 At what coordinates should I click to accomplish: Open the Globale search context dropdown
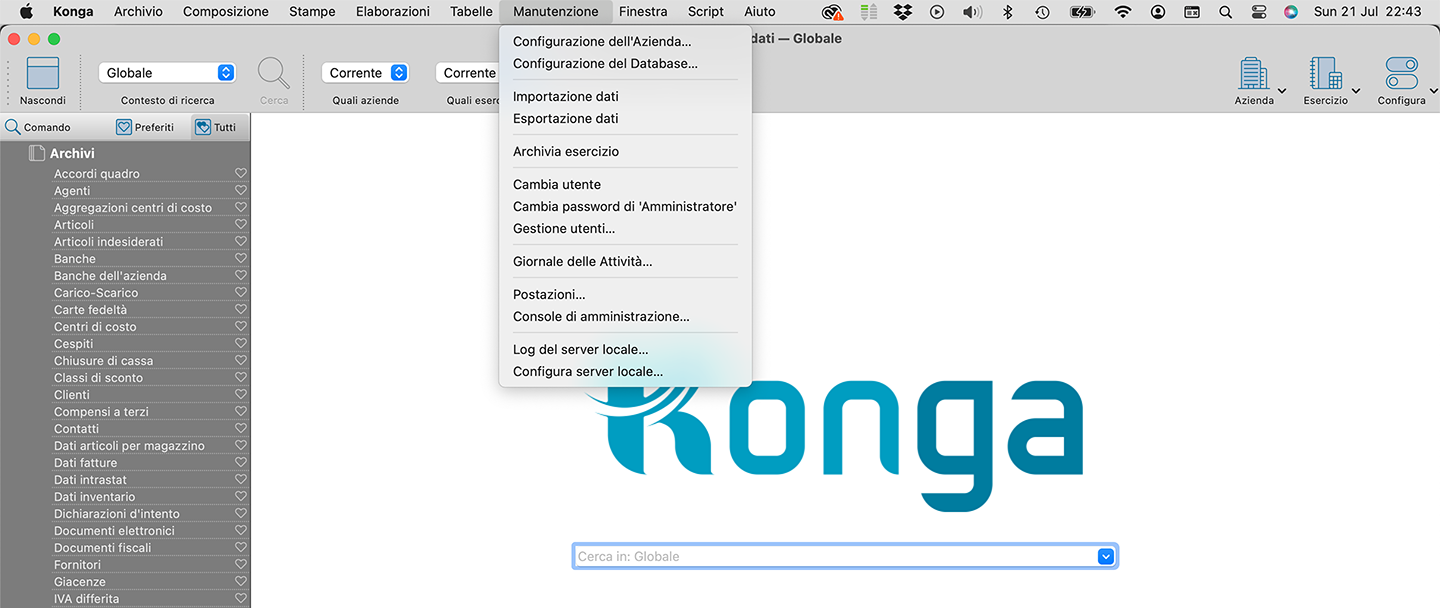[167, 73]
